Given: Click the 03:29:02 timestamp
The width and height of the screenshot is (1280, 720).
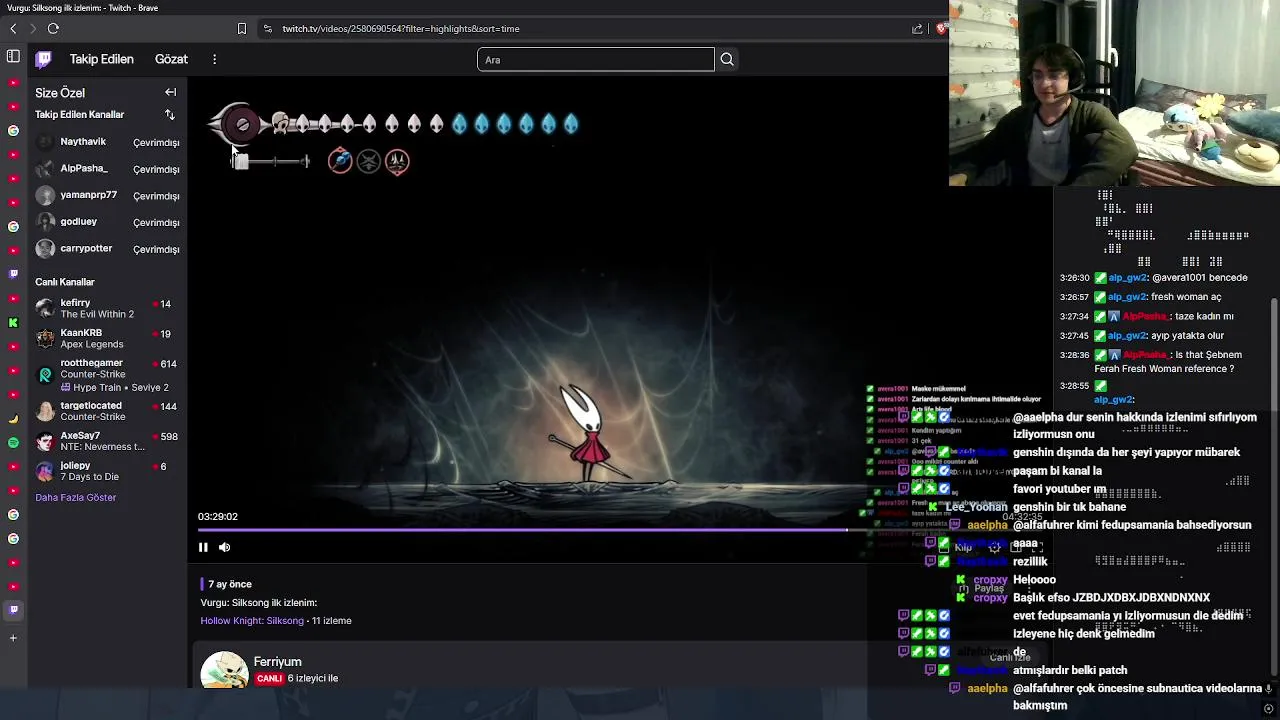Looking at the screenshot, I should click(x=218, y=516).
